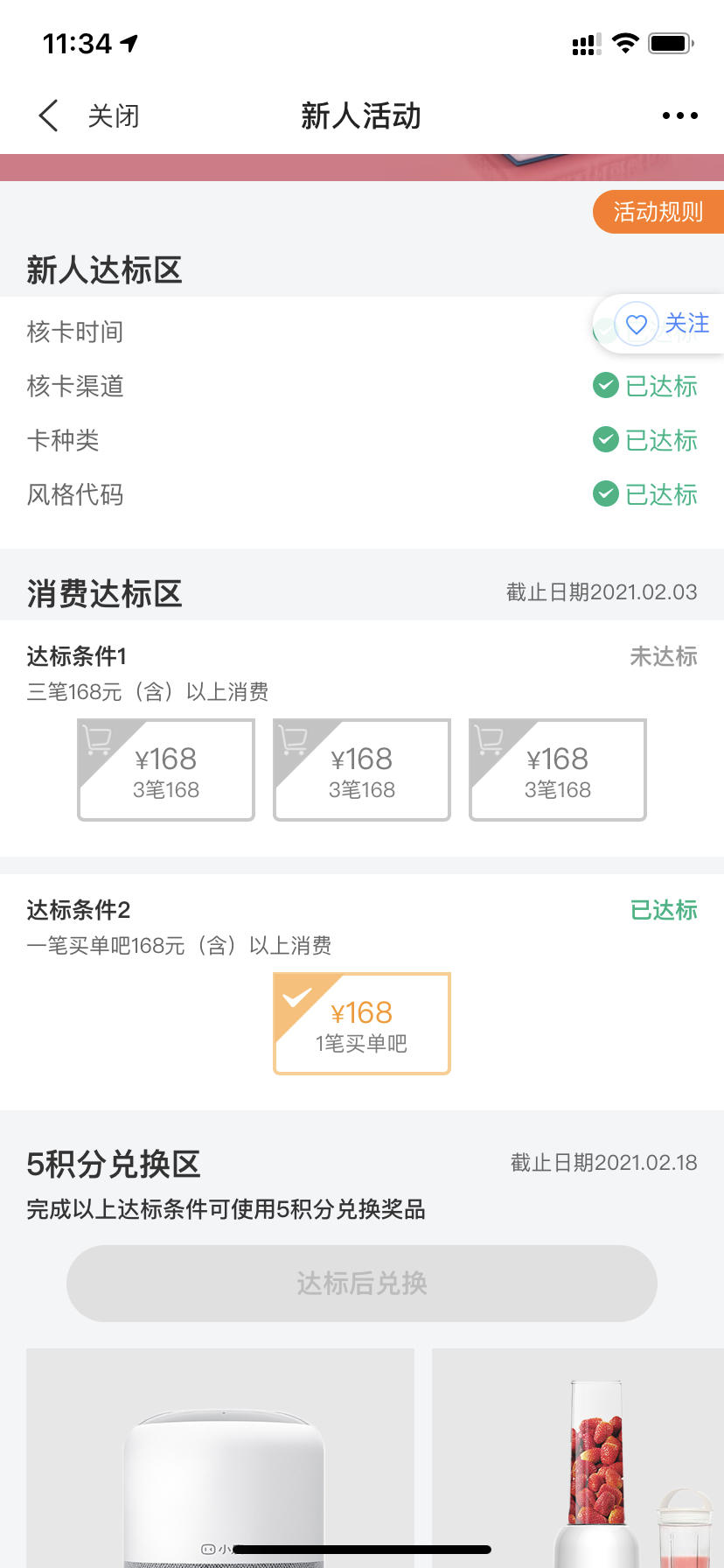Select the middle ¥168 3笔168 card
The image size is (724, 1568).
(362, 770)
